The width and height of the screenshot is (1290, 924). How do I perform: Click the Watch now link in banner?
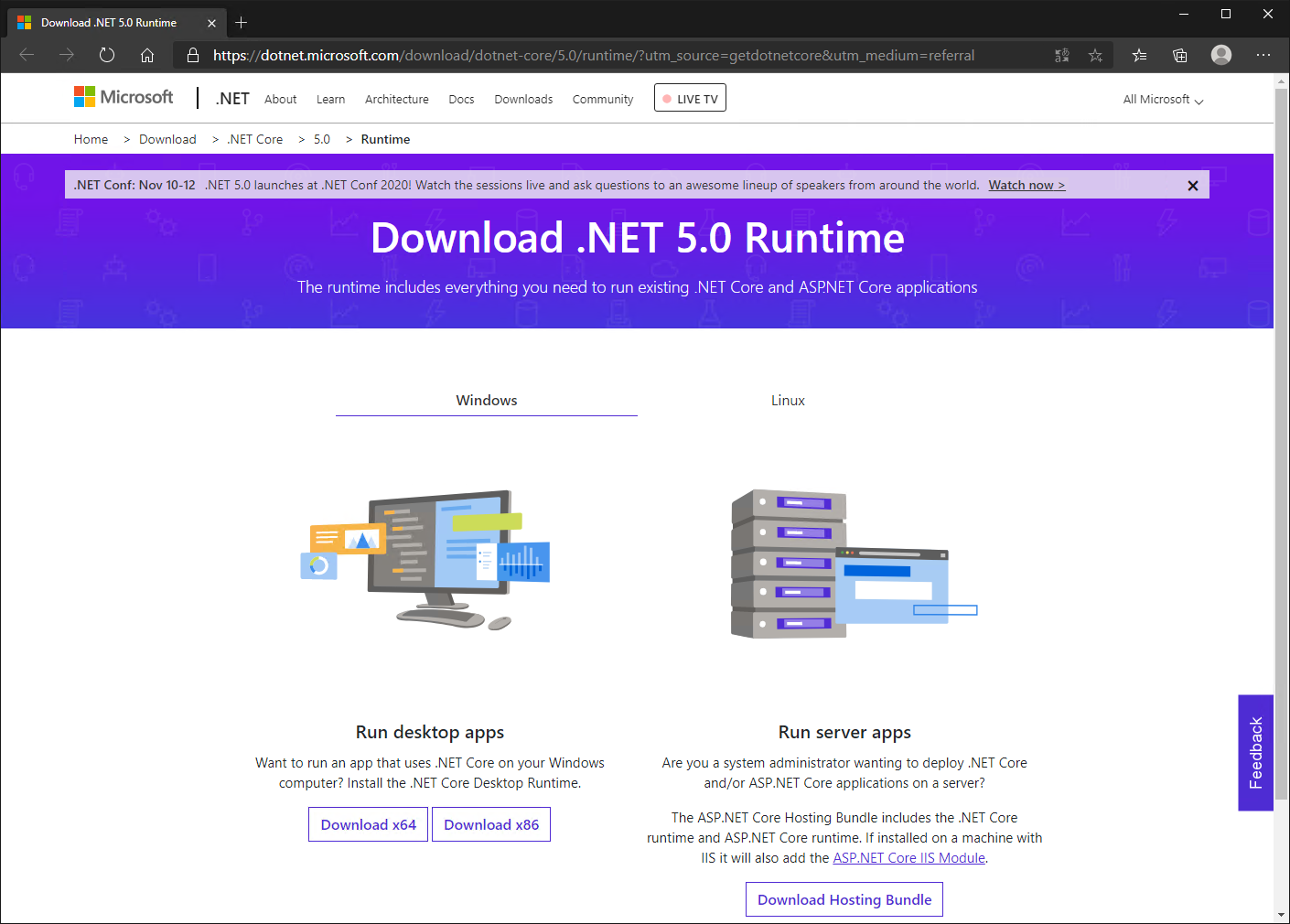(1027, 185)
